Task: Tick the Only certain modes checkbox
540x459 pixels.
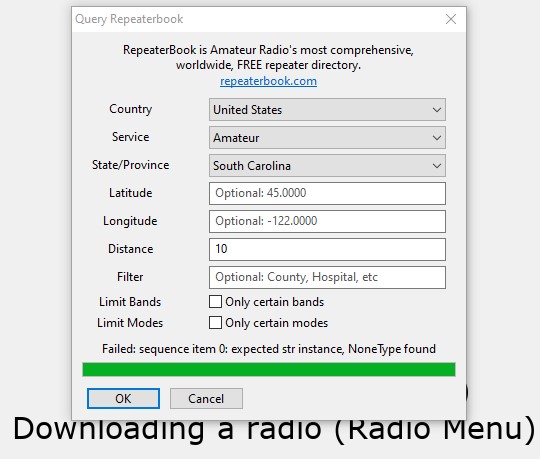Action: pyautogui.click(x=215, y=323)
